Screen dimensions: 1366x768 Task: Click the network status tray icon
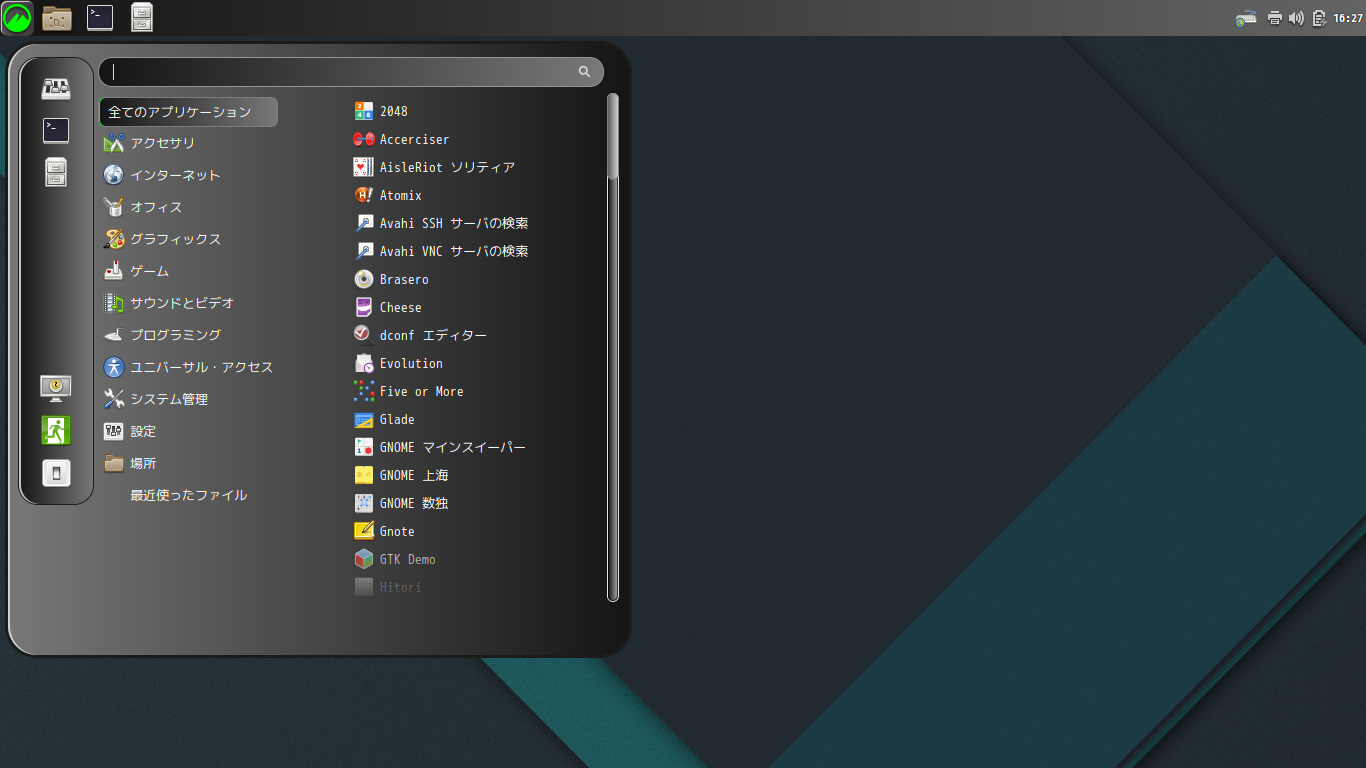1246,17
